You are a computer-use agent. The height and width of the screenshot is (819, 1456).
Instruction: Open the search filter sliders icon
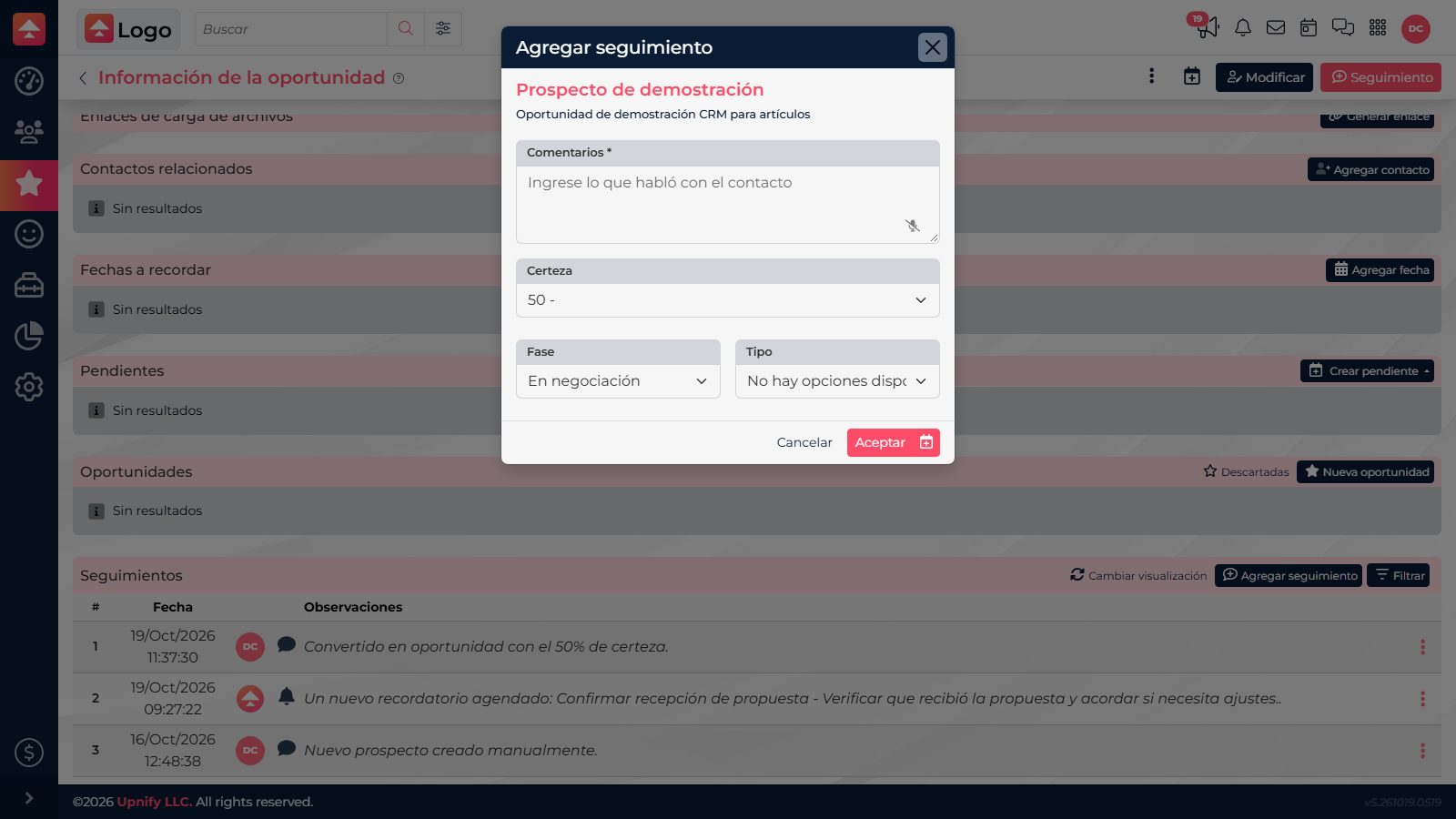(443, 29)
